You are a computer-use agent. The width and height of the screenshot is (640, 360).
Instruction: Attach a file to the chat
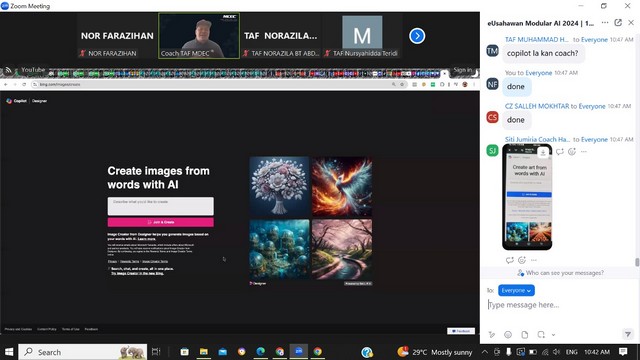(x=524, y=335)
